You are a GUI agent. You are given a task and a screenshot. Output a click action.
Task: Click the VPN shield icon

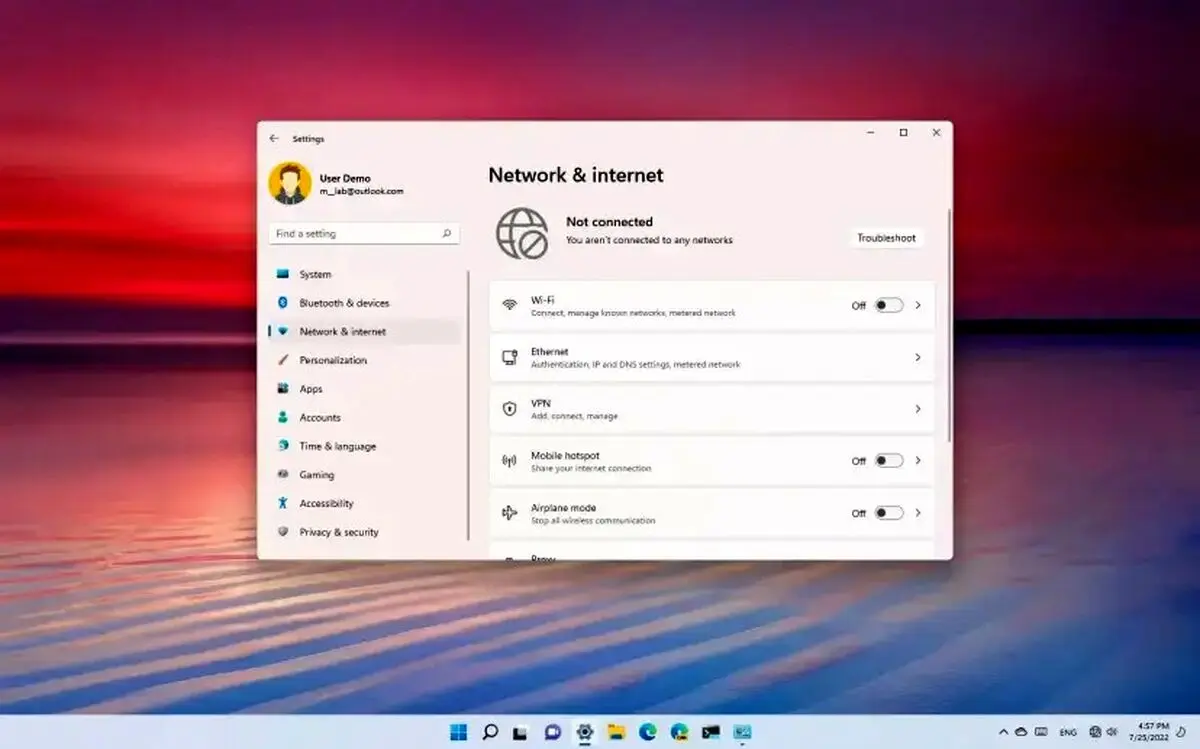click(509, 409)
